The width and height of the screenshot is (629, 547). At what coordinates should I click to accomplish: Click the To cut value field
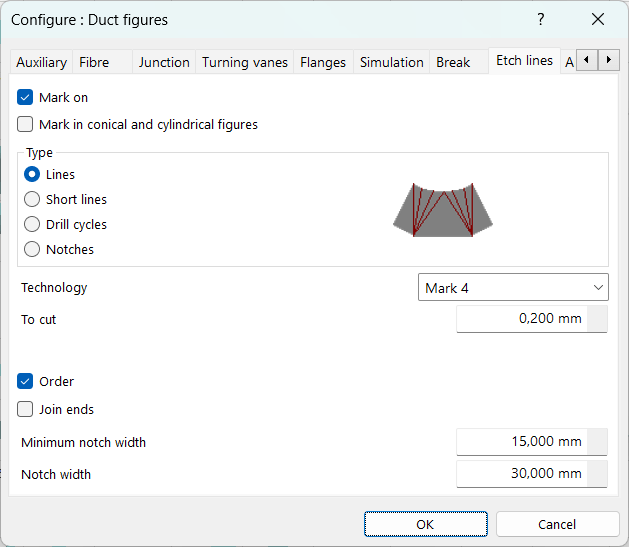coord(522,319)
